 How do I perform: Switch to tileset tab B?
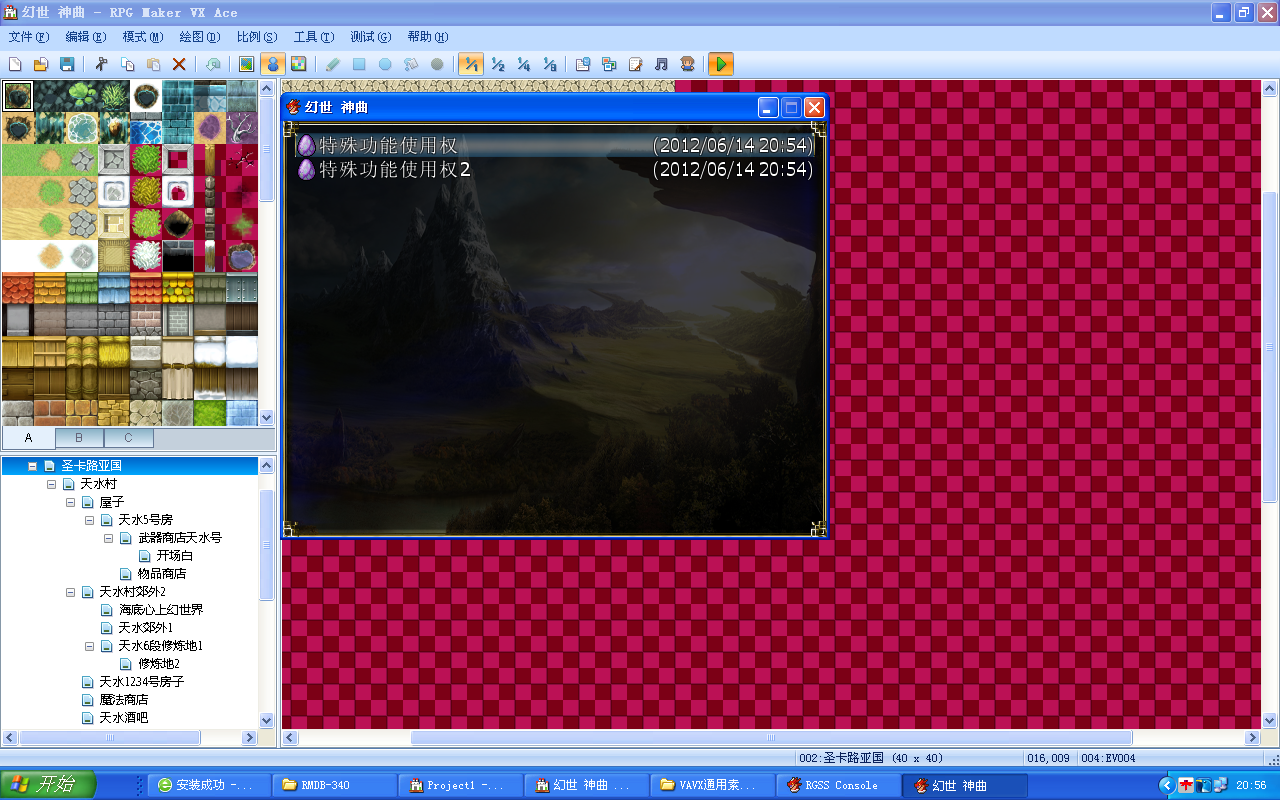pyautogui.click(x=80, y=438)
